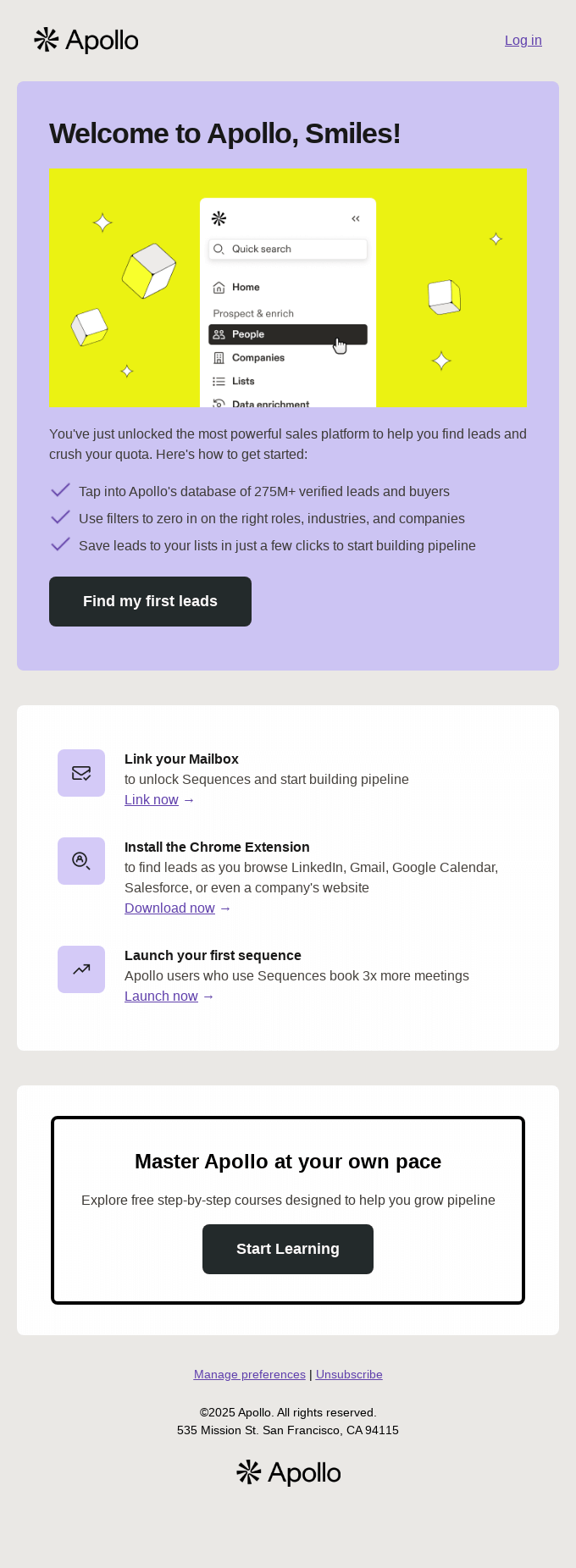
Task: Click the Chrome Extension search icon
Action: point(81,861)
